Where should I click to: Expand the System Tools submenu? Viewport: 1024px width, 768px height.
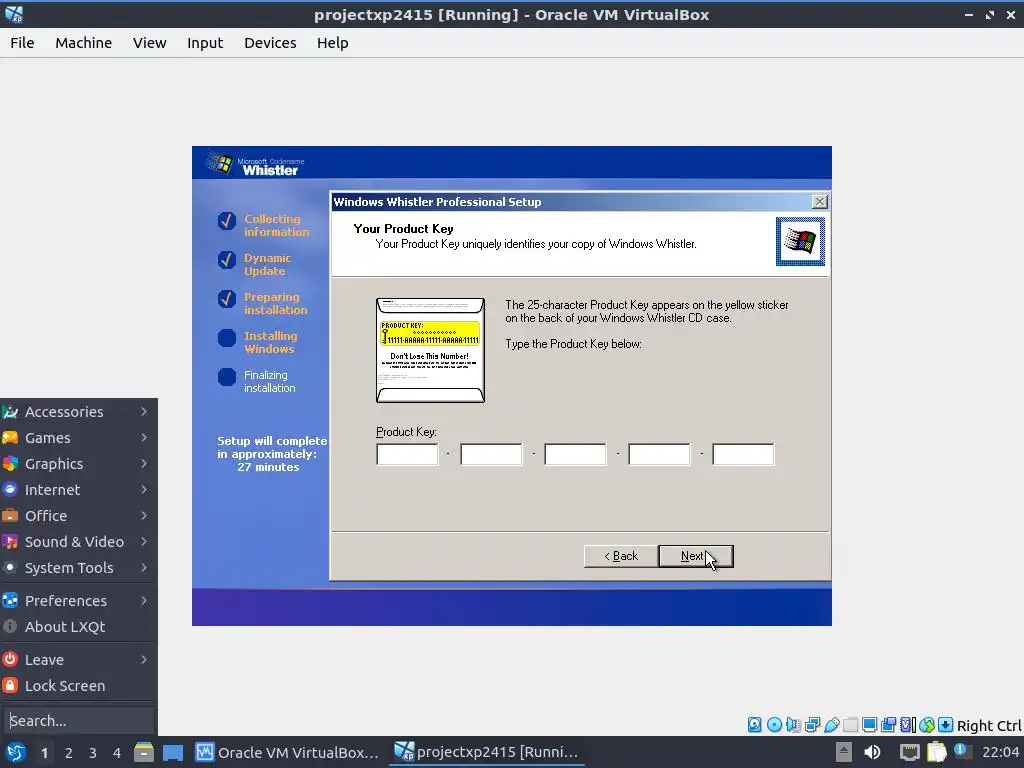pyautogui.click(x=78, y=568)
